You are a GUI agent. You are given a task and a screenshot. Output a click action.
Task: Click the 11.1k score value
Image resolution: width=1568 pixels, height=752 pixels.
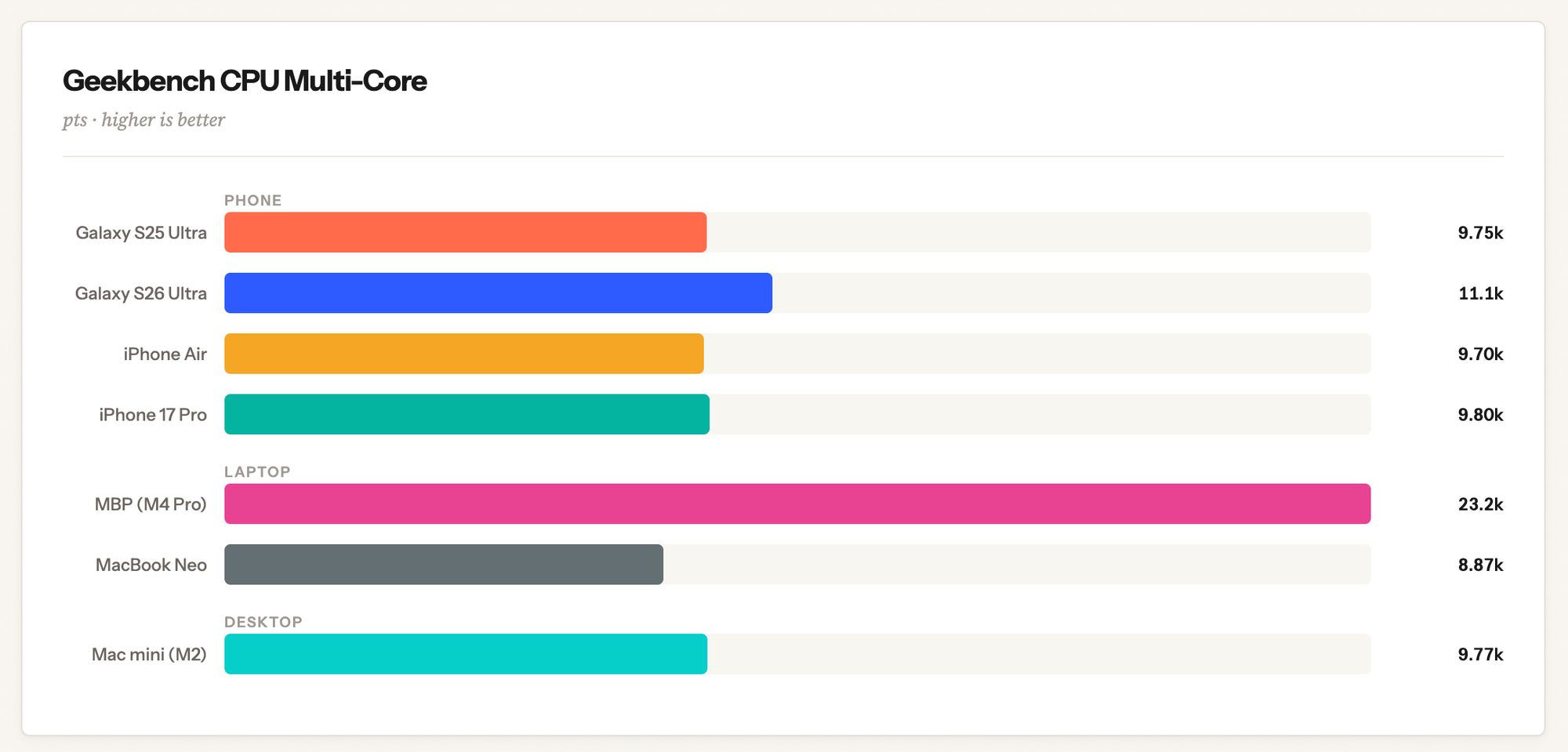click(x=1480, y=293)
